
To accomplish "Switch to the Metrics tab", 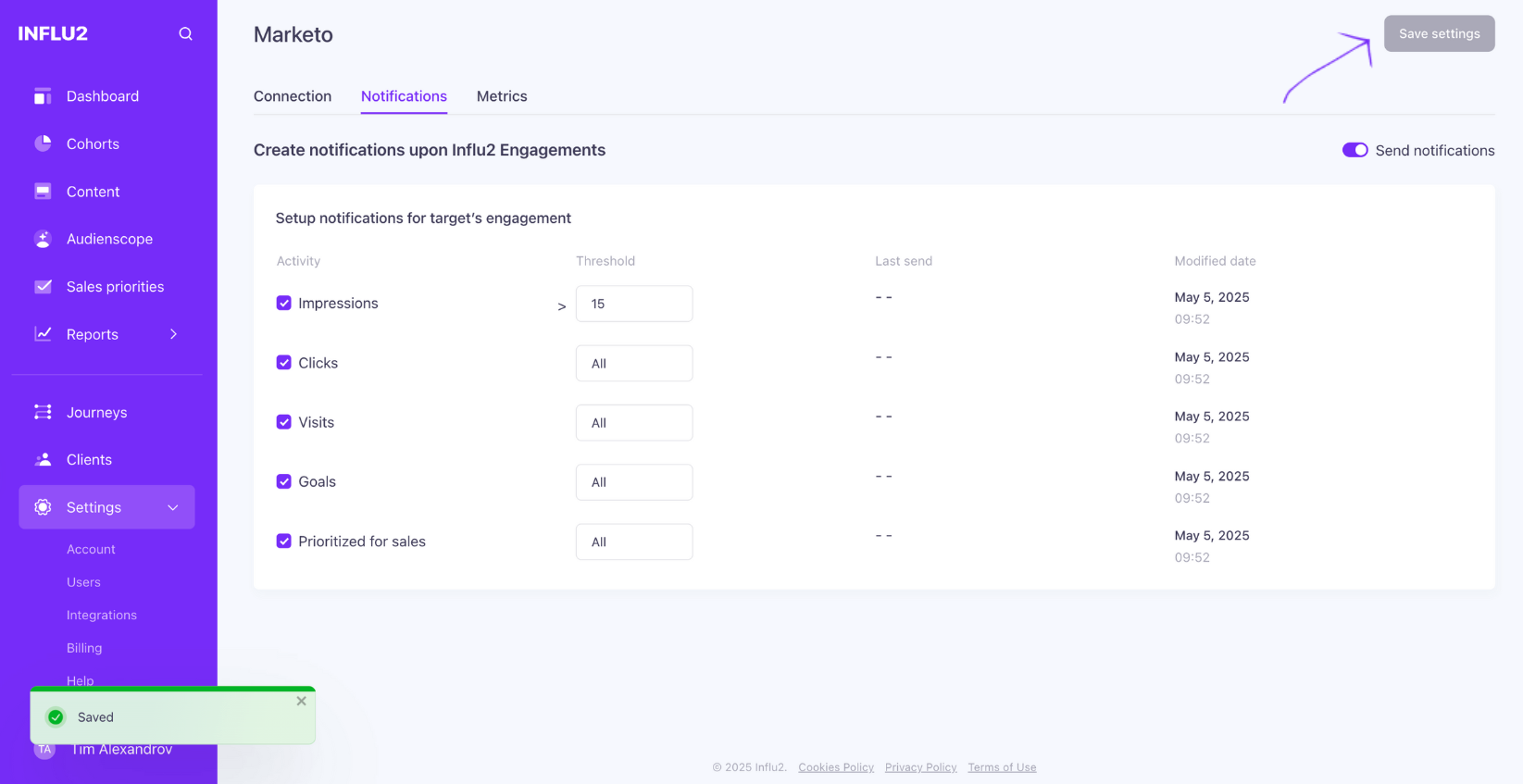I will click(x=502, y=96).
